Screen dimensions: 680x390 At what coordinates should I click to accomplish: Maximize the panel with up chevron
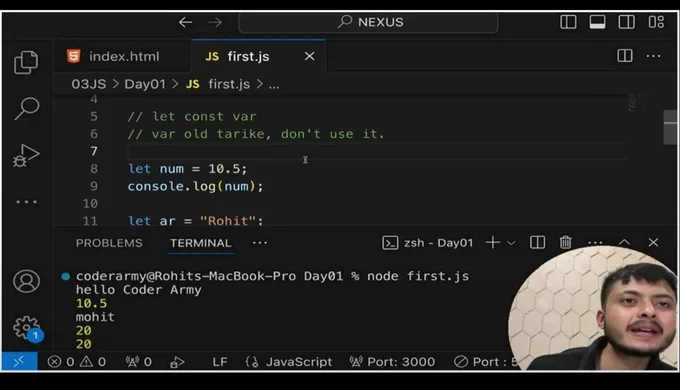tap(624, 243)
